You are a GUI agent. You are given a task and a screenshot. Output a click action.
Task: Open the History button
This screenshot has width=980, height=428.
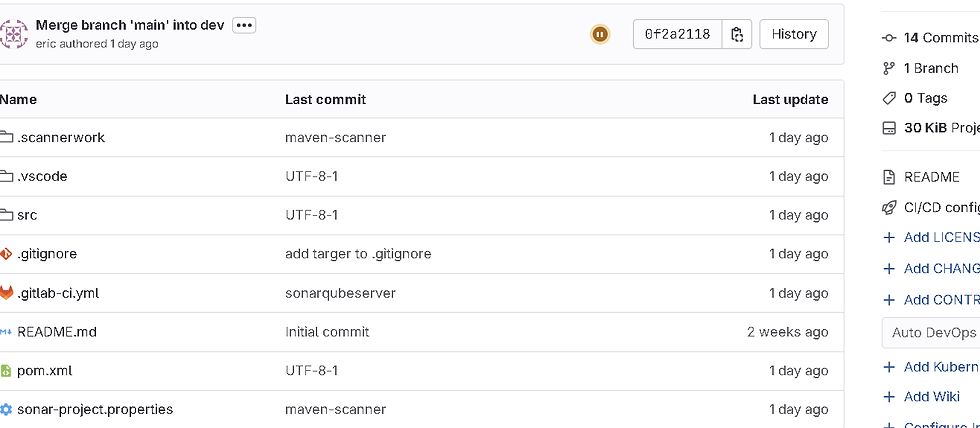[794, 34]
